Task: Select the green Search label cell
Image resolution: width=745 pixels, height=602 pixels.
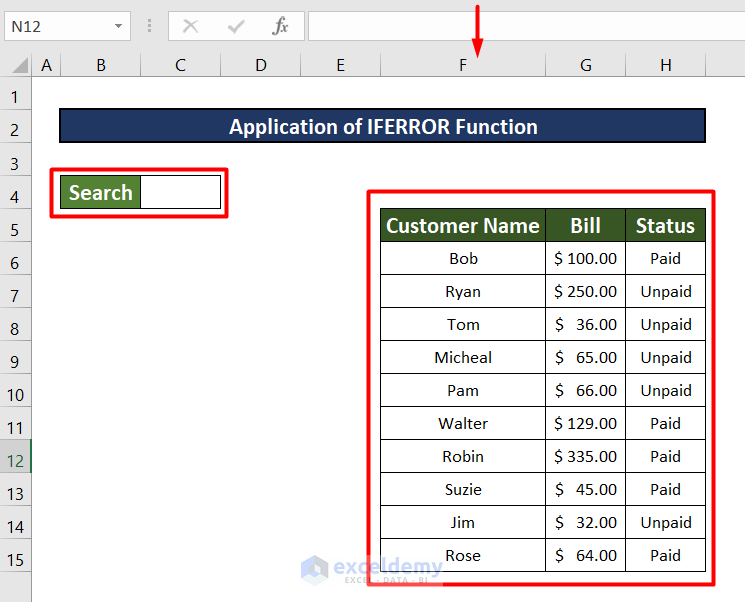Action: 101,192
